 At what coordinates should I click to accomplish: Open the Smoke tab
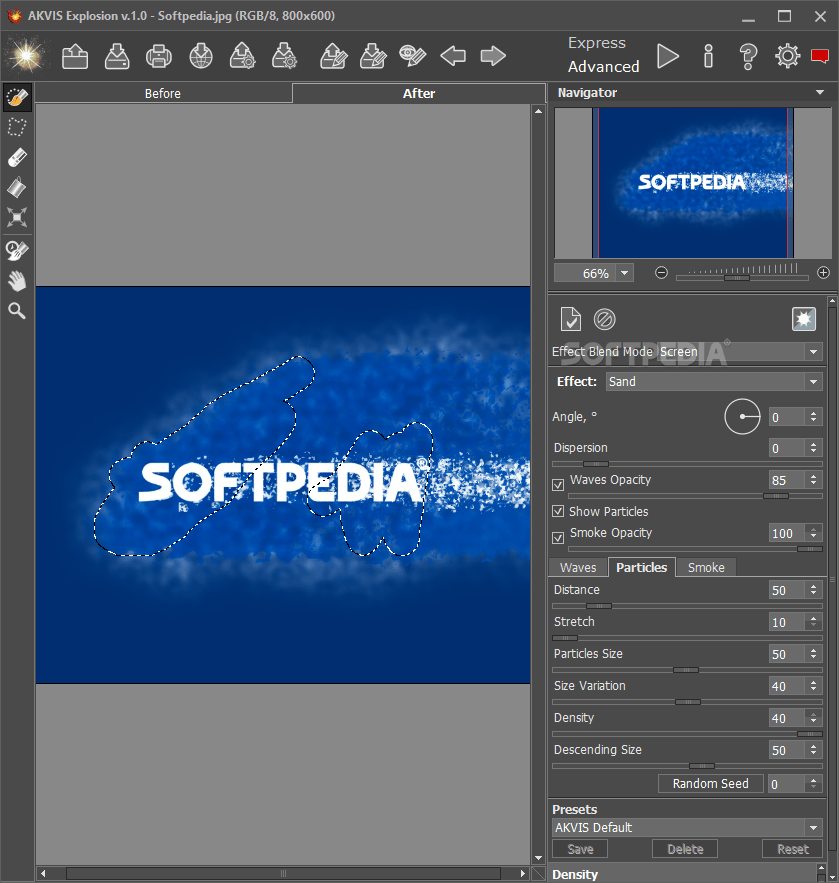tap(706, 567)
